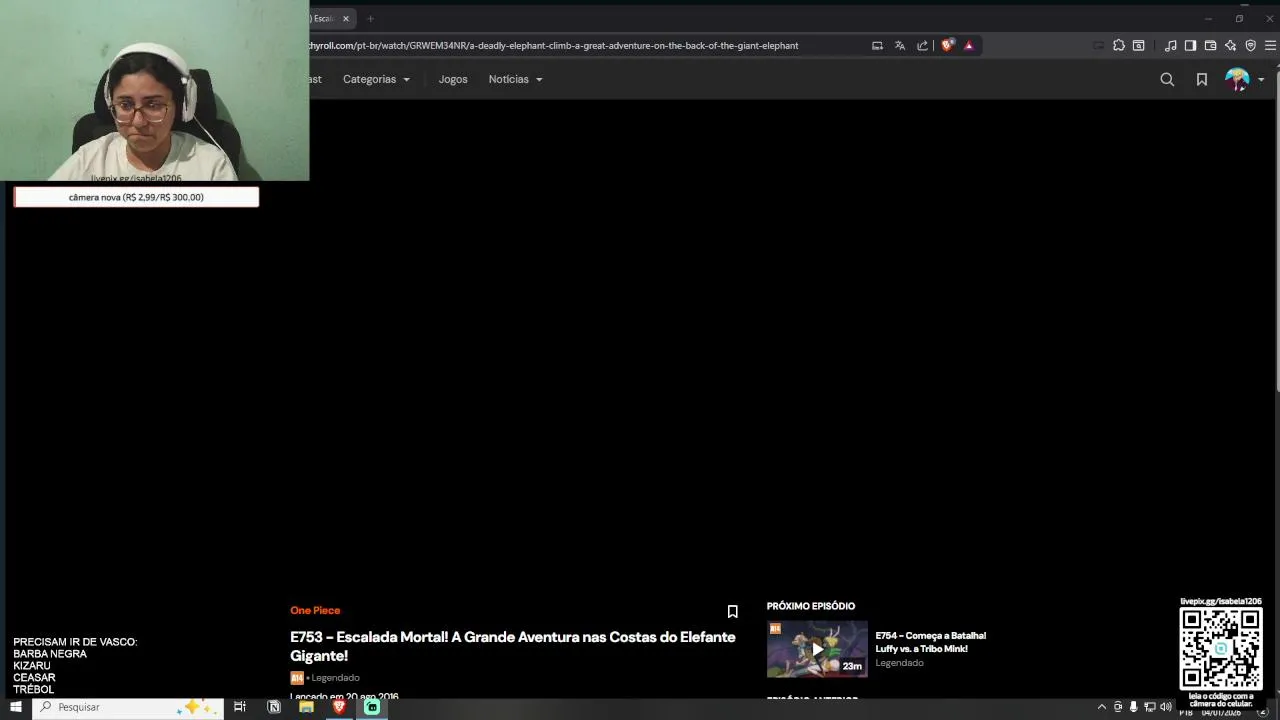Open the network tray icon
Viewport: 1280px width, 720px height.
[x=1149, y=707]
